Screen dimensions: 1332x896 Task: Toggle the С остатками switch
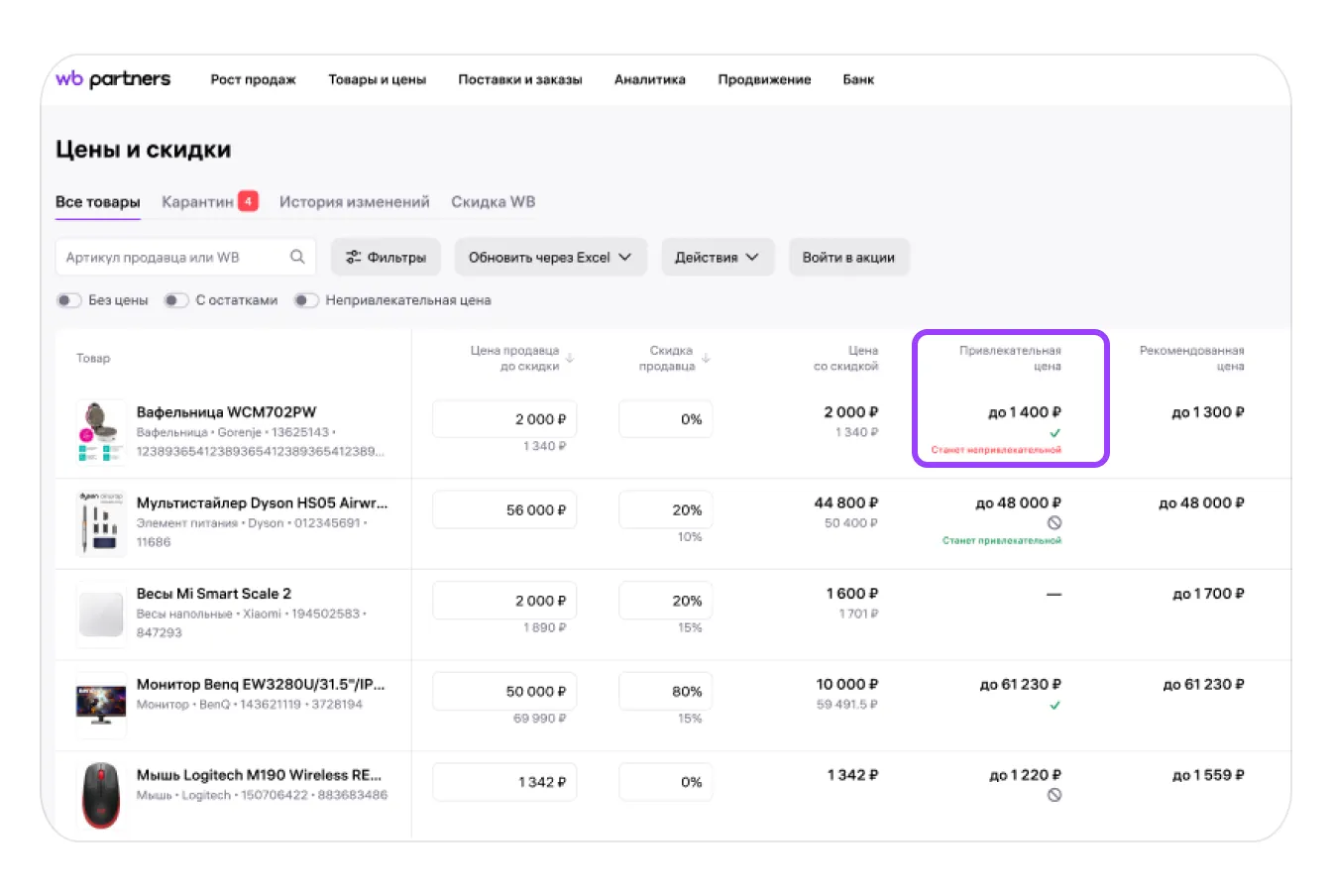176,300
